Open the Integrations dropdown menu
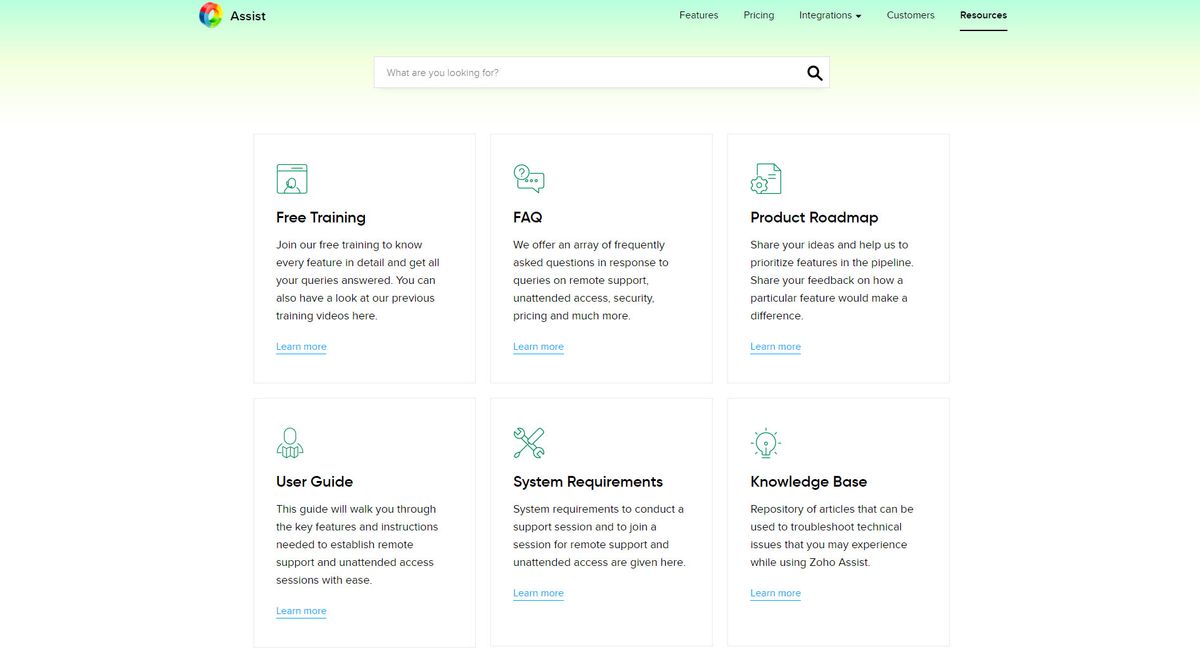 (825, 15)
